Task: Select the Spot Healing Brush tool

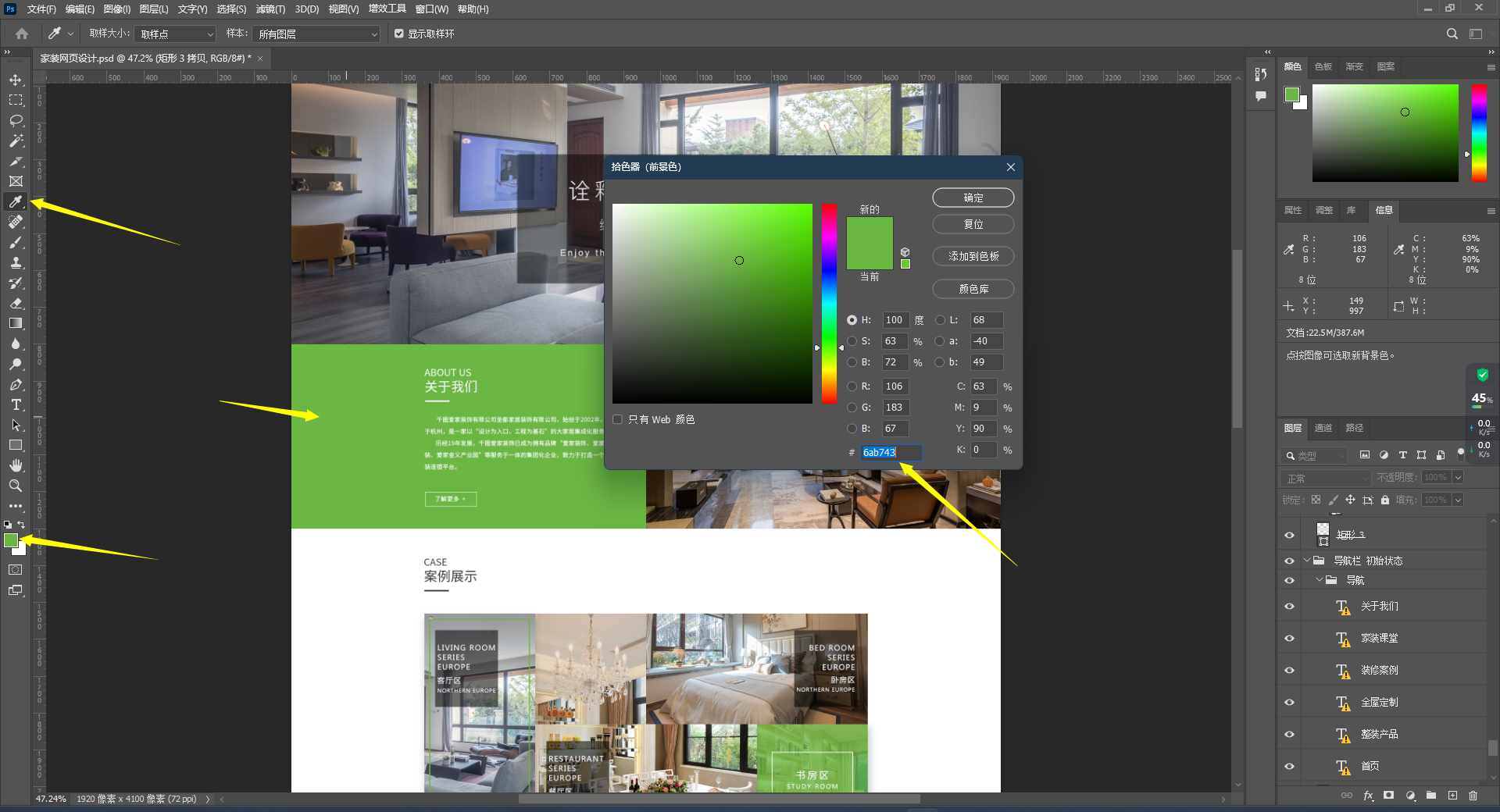Action: click(x=16, y=222)
